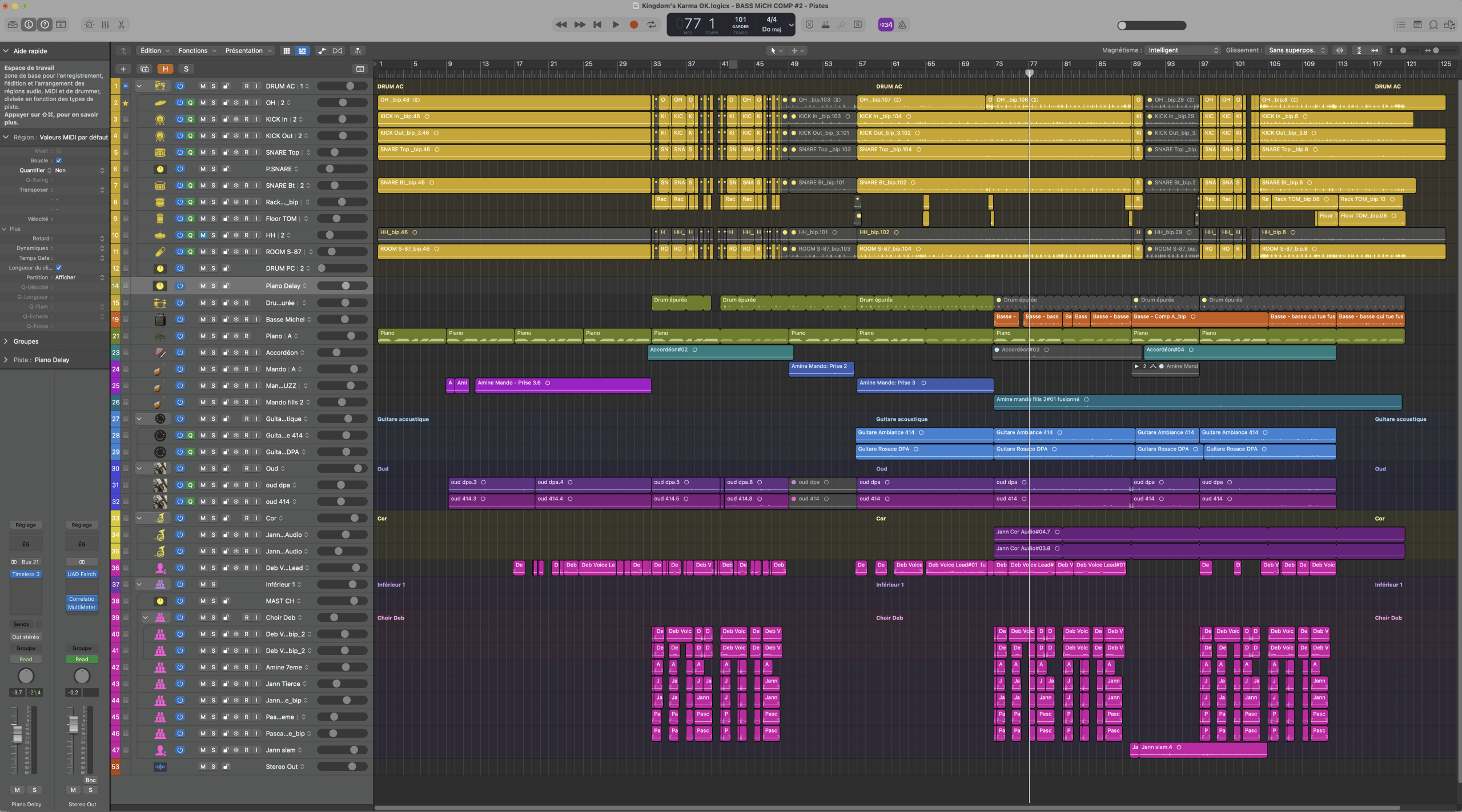Select the Jann slam.4 region

coord(1203,750)
